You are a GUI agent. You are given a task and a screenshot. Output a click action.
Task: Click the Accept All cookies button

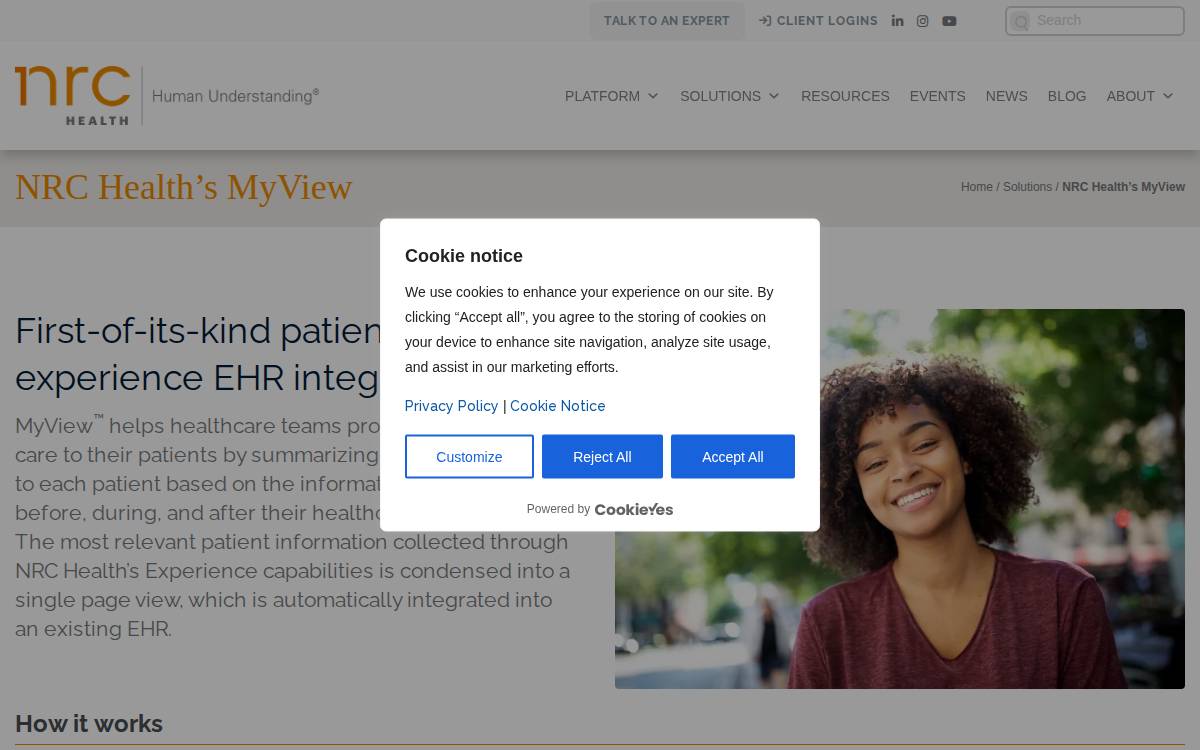click(x=733, y=457)
